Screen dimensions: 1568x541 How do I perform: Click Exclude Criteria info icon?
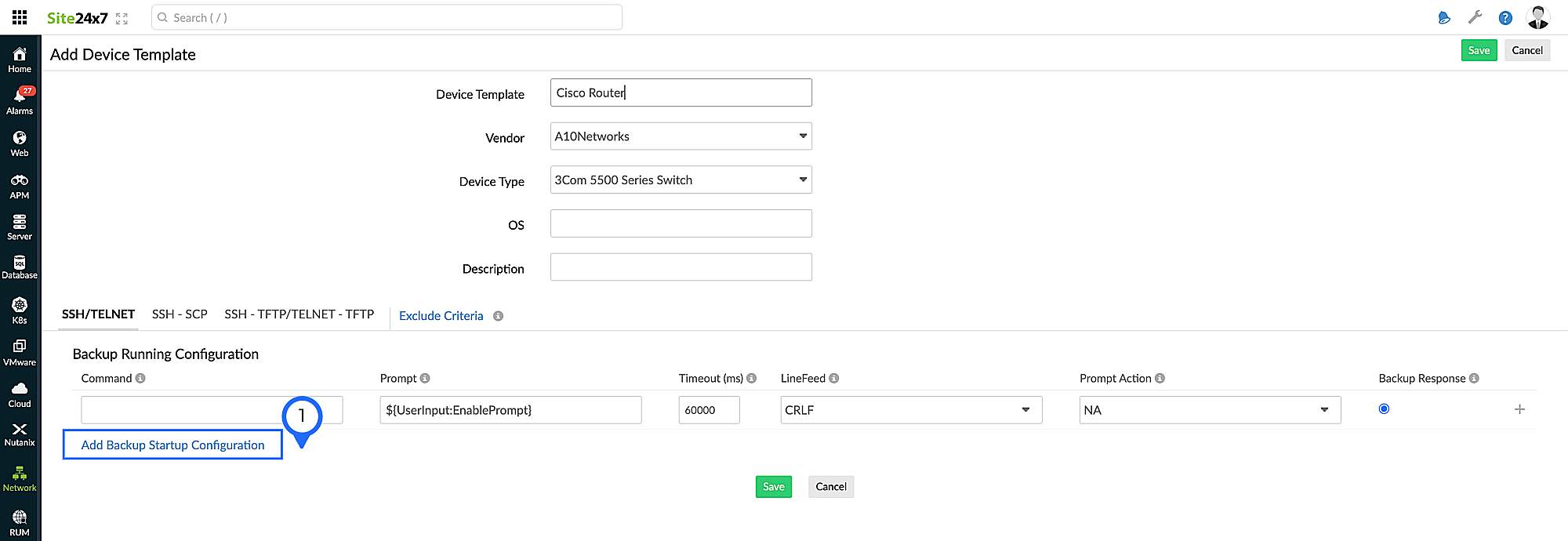498,316
